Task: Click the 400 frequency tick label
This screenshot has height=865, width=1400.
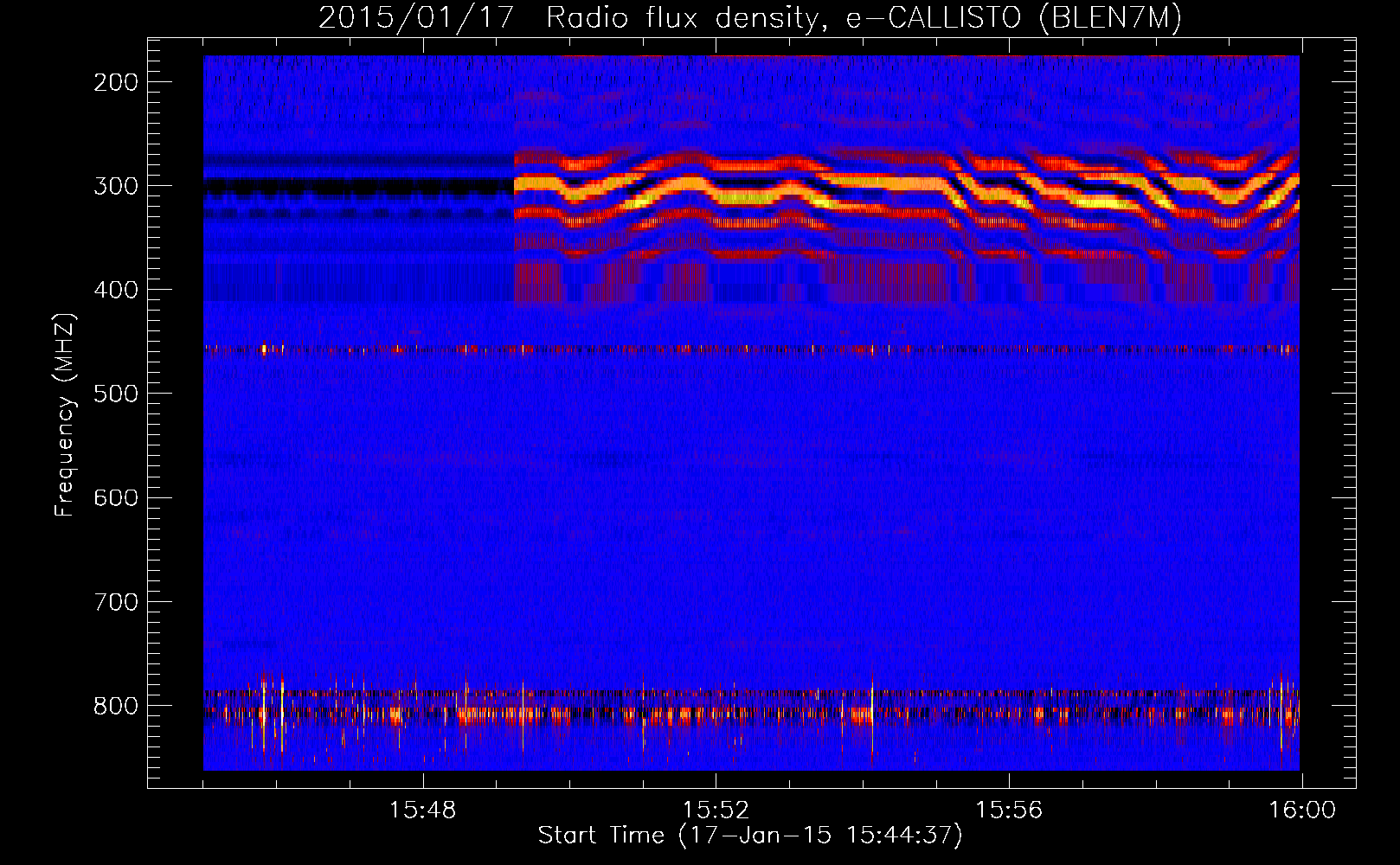Action: coord(116,290)
